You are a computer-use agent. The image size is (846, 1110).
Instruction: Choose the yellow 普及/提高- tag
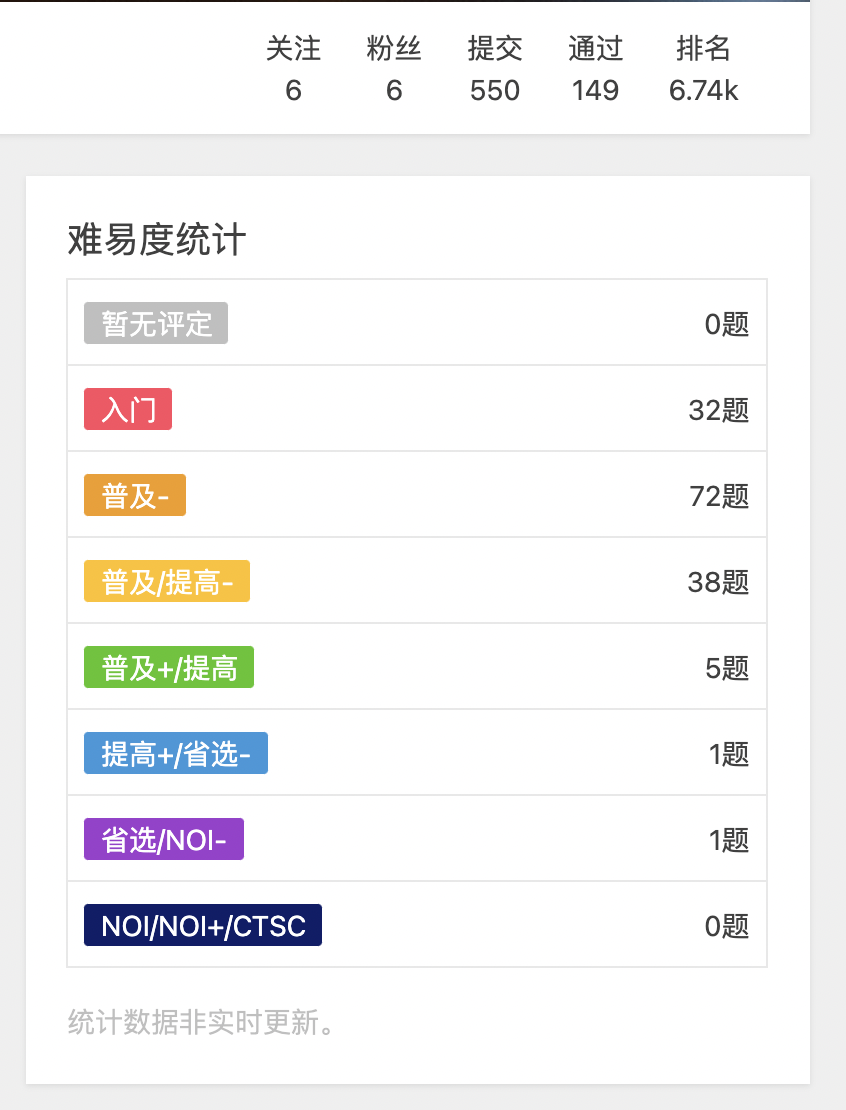(167, 581)
